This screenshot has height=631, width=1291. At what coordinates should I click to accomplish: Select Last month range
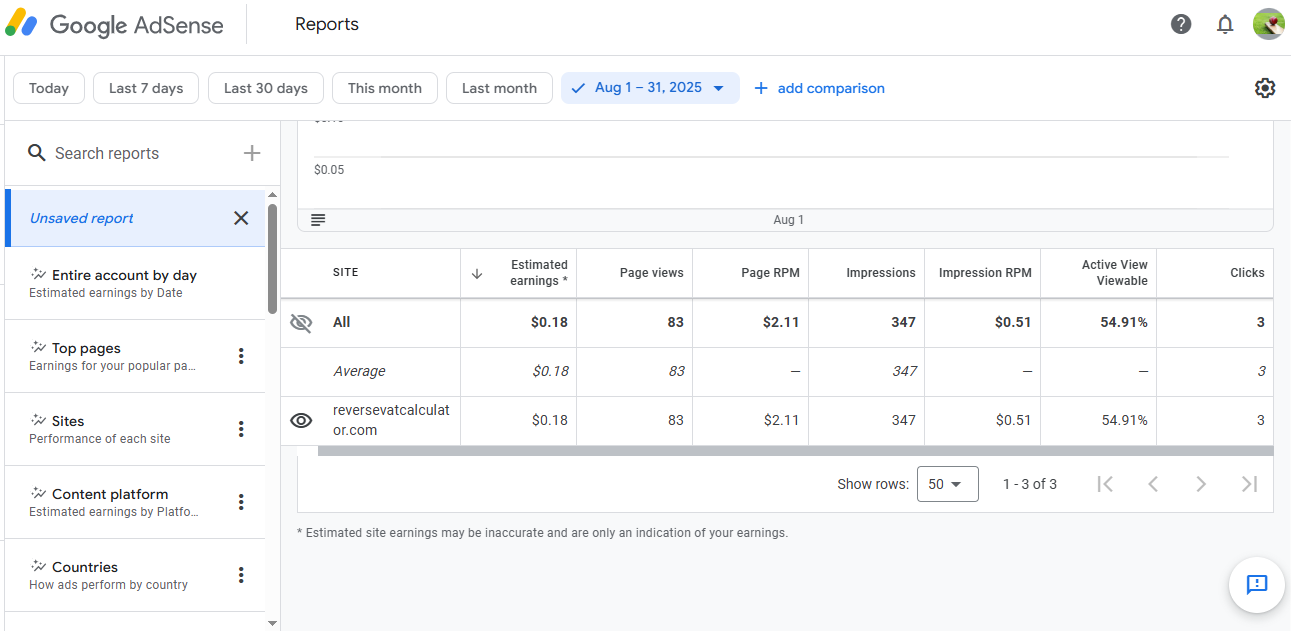(499, 88)
